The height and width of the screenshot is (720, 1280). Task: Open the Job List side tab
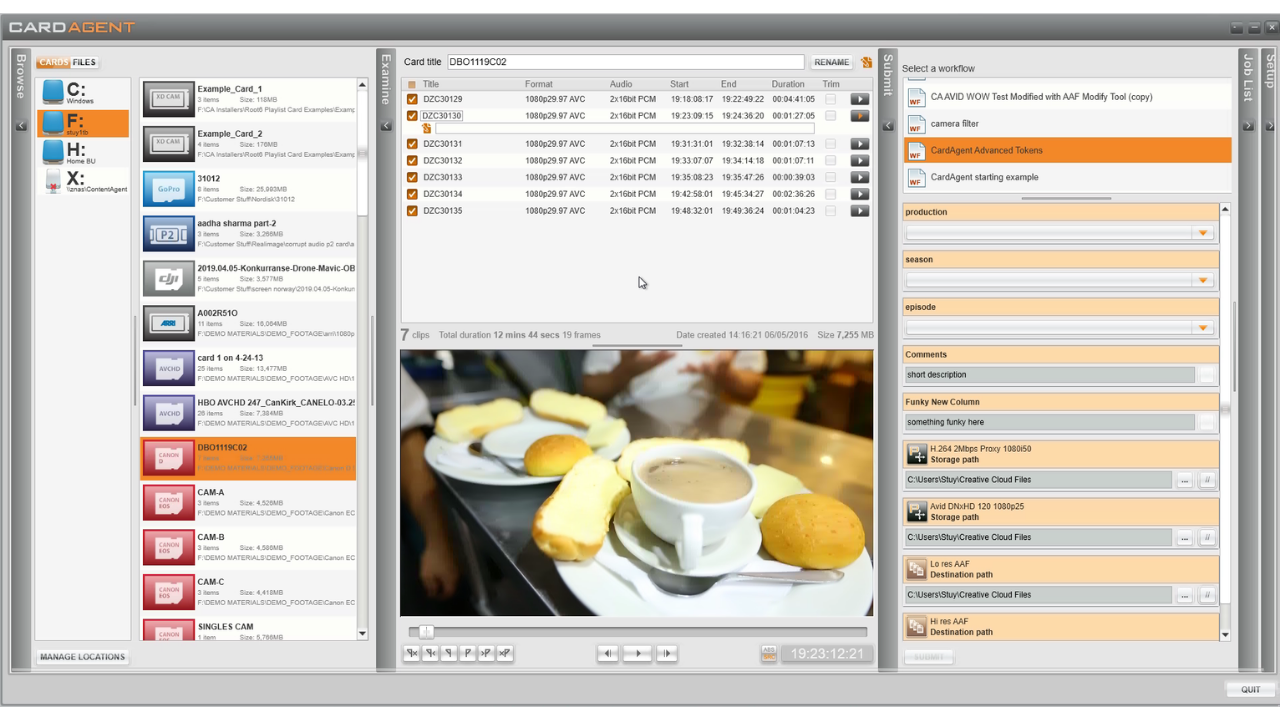[x=1248, y=79]
